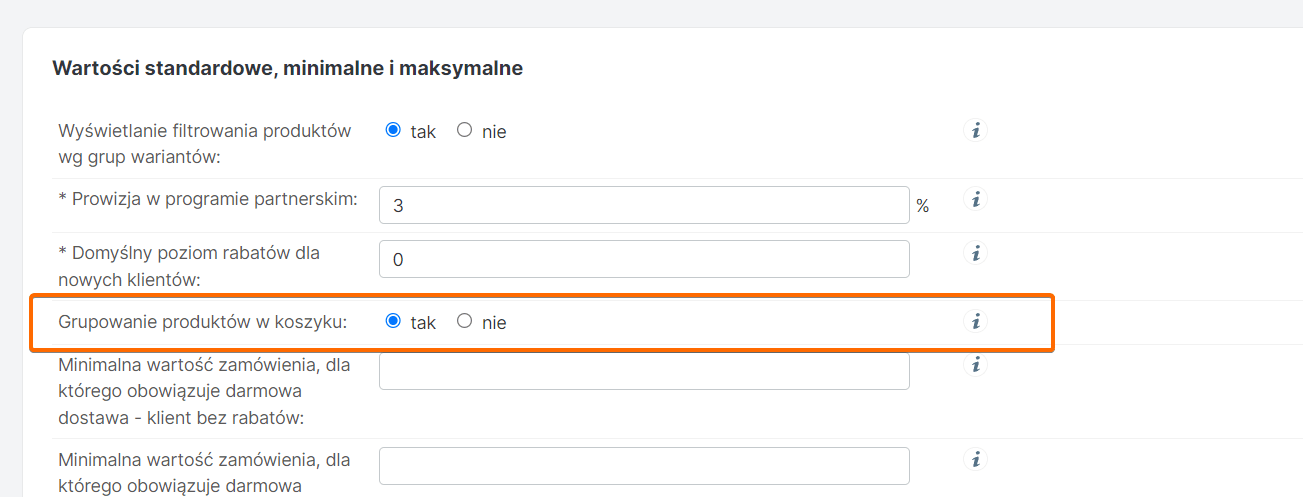The height and width of the screenshot is (497, 1303).
Task: Click empty field for darmowa dostawa klient bez rabatów
Action: [644, 370]
